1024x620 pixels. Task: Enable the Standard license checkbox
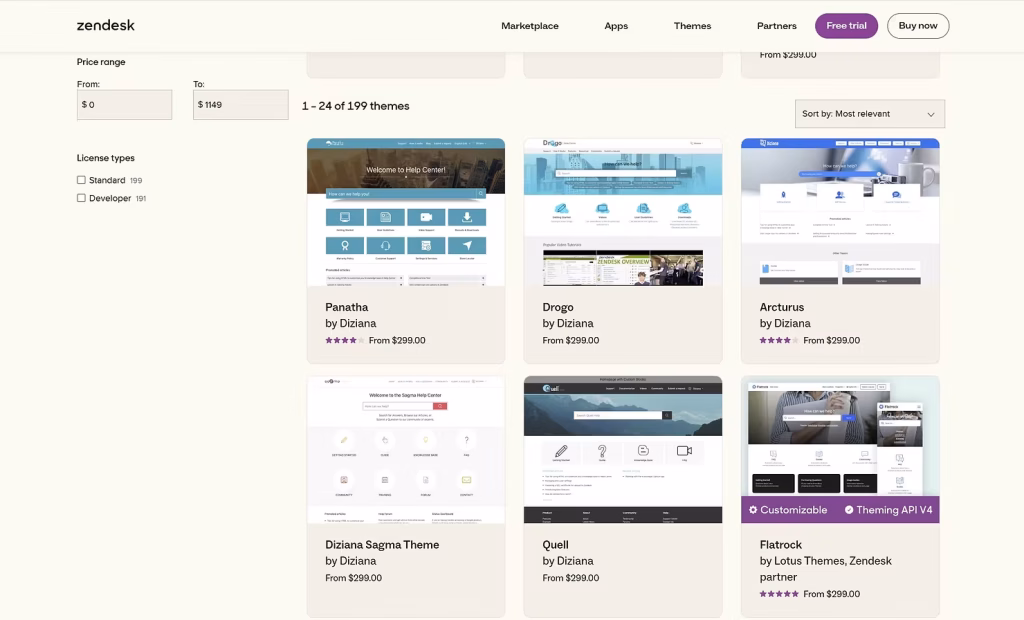[x=81, y=180]
